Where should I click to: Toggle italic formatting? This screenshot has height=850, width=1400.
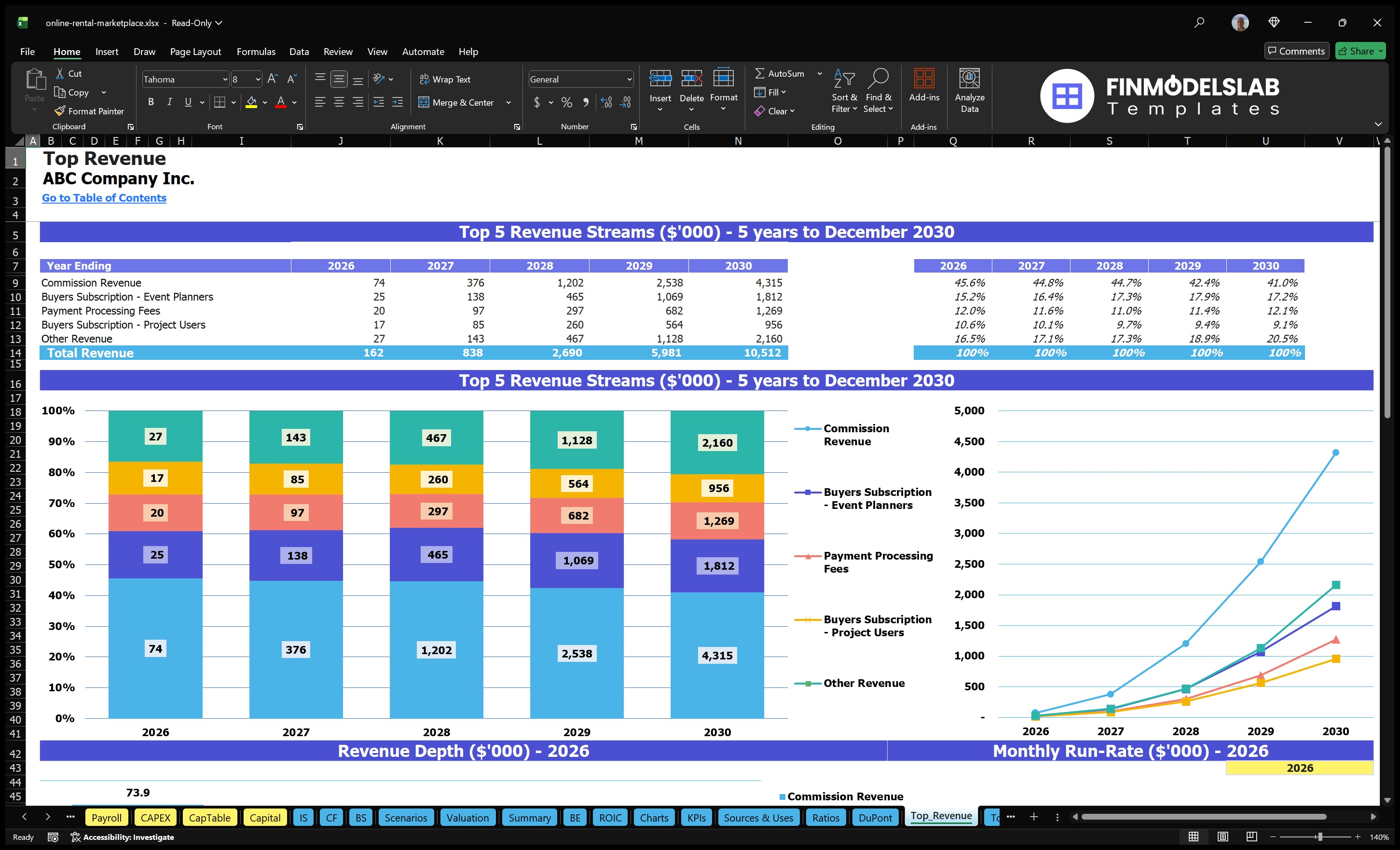pos(169,102)
